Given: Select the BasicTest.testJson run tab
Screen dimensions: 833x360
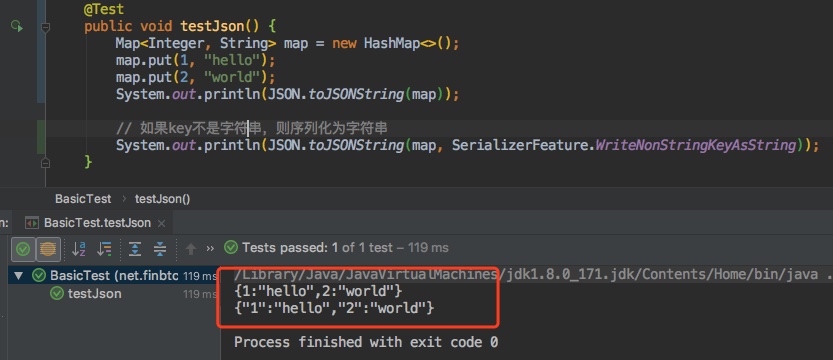Looking at the screenshot, I should pos(97,223).
